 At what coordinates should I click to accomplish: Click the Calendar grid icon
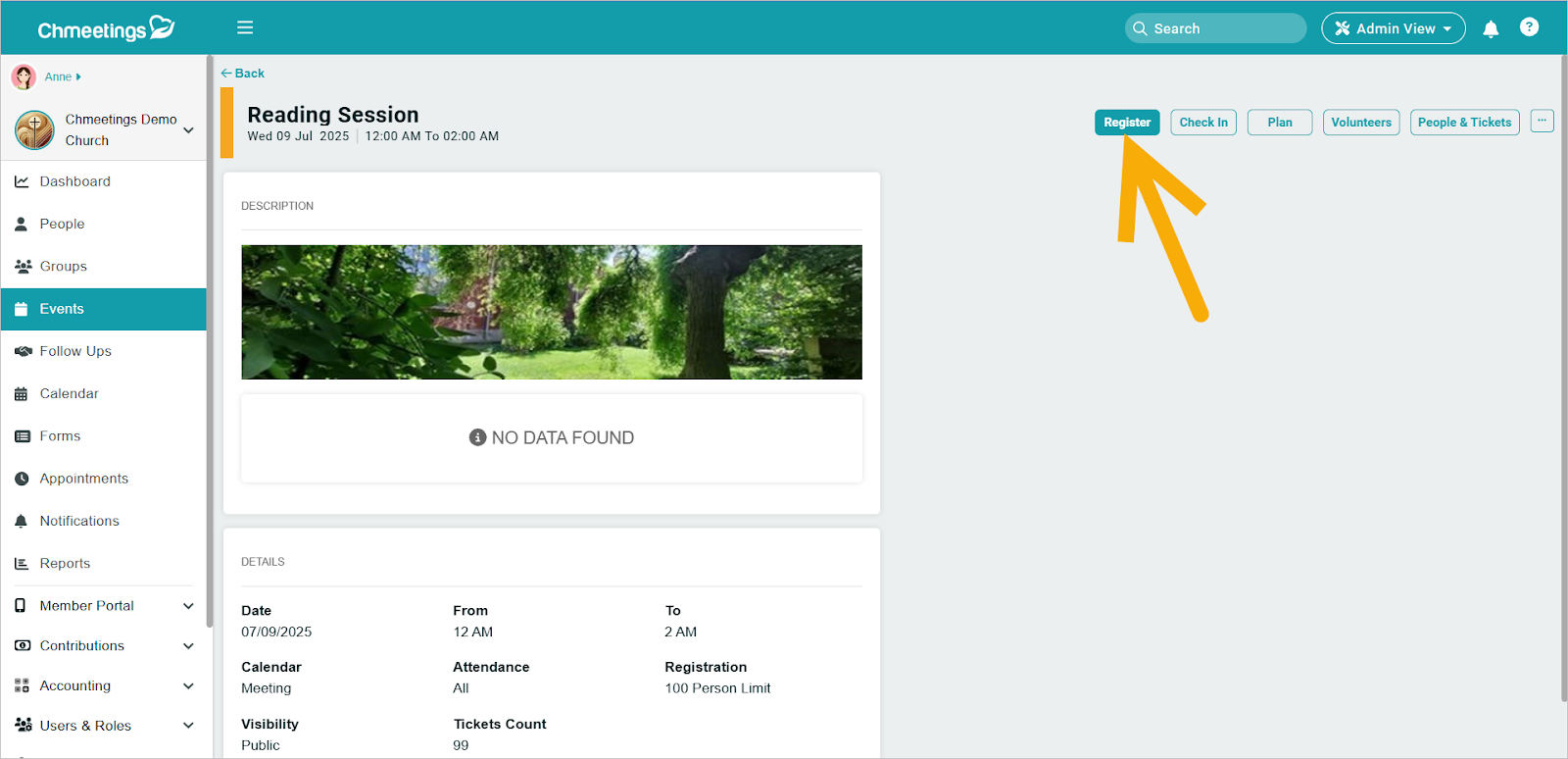22,393
